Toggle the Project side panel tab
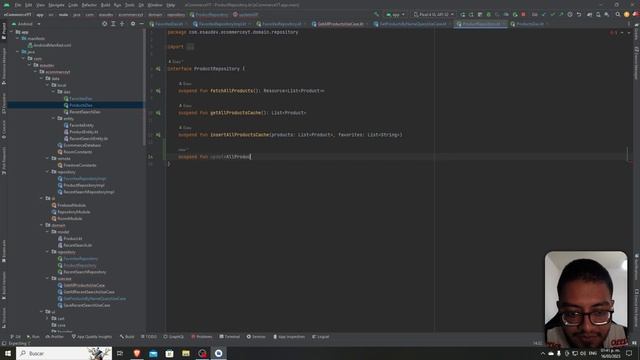Viewport: 640px width, 360px height. tap(4, 31)
